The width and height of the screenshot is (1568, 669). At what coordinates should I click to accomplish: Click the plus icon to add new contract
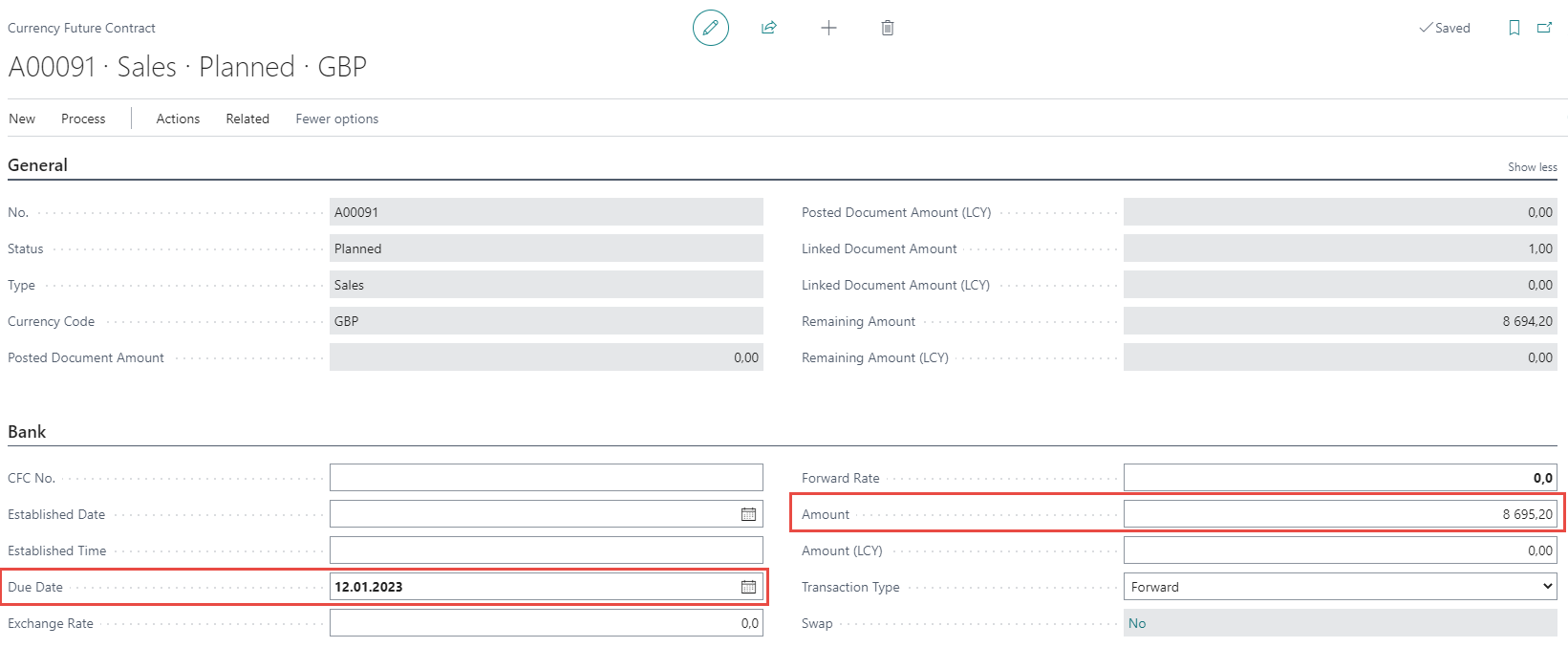coord(828,28)
